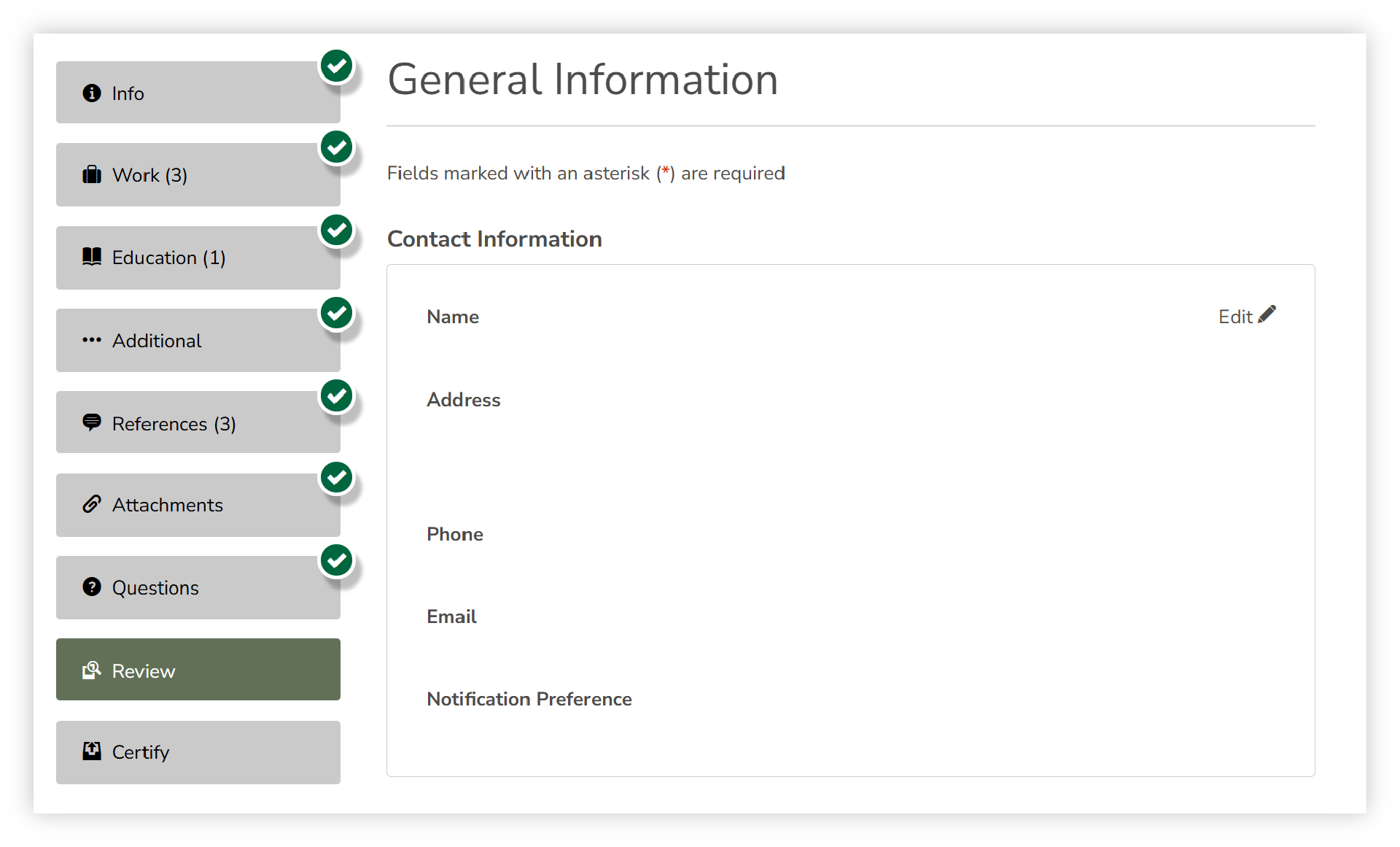Click the pencil icon beside Edit

pyautogui.click(x=1267, y=314)
